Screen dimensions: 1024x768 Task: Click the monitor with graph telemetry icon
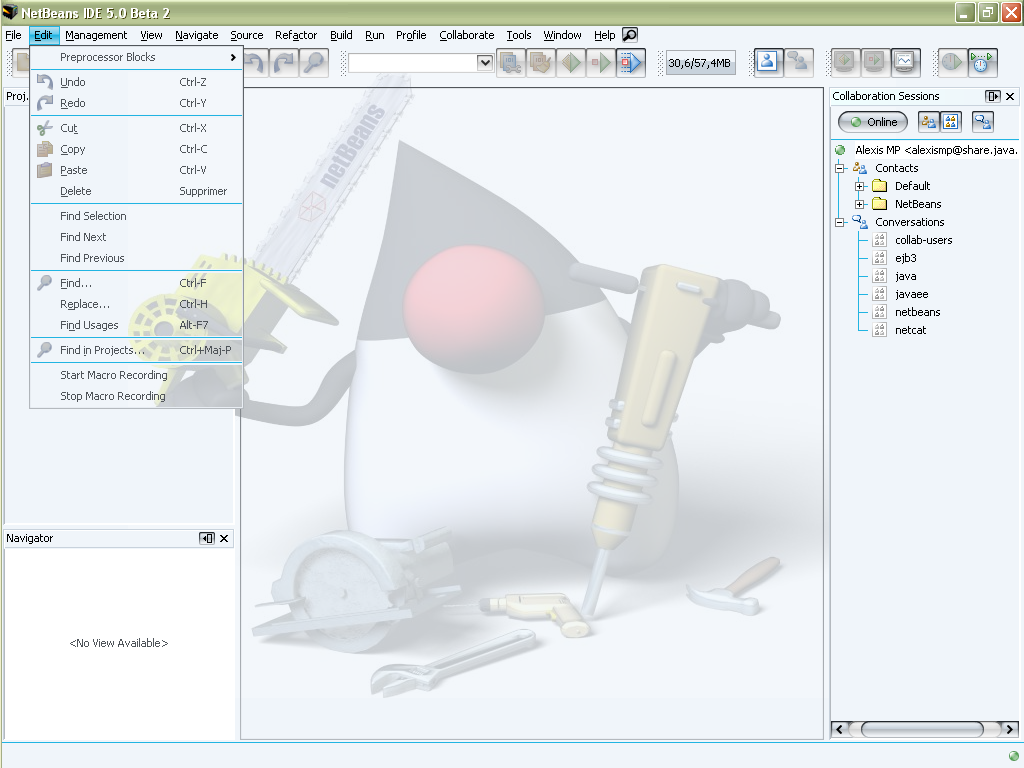tap(904, 63)
